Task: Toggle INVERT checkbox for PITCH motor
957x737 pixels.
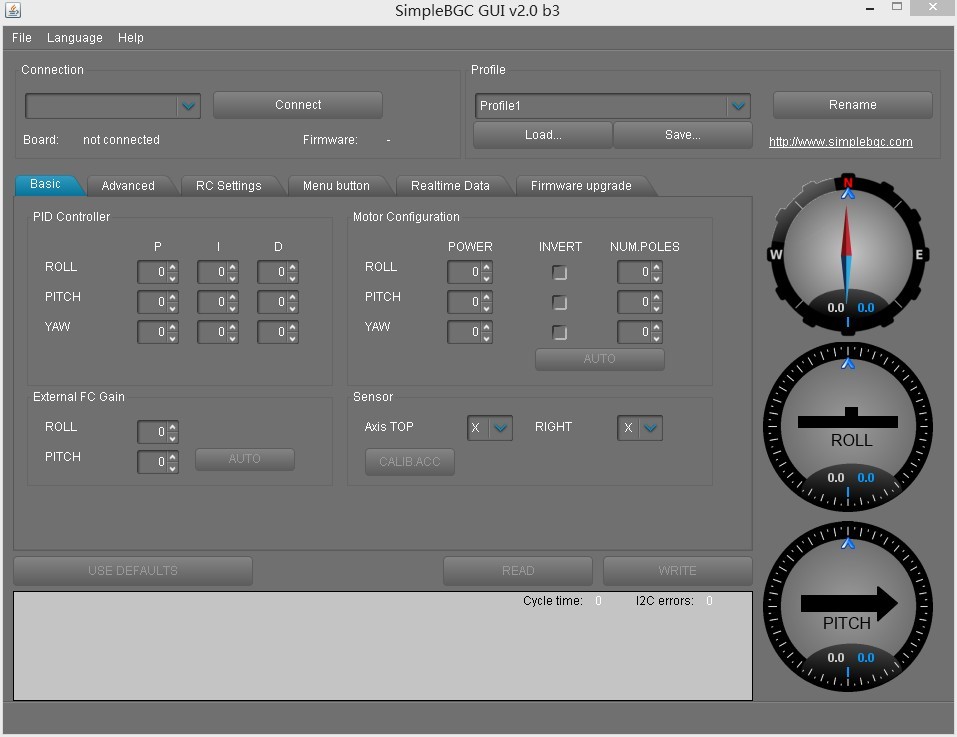Action: [560, 303]
